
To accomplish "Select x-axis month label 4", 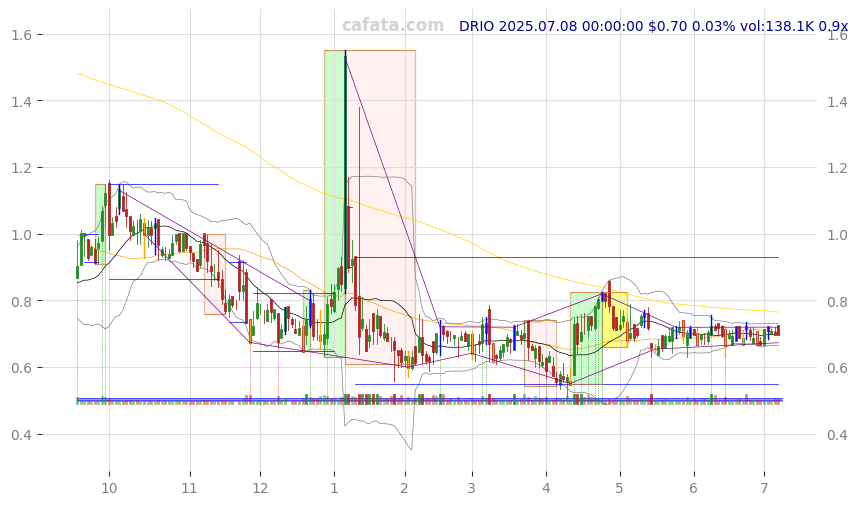I will [x=546, y=488].
